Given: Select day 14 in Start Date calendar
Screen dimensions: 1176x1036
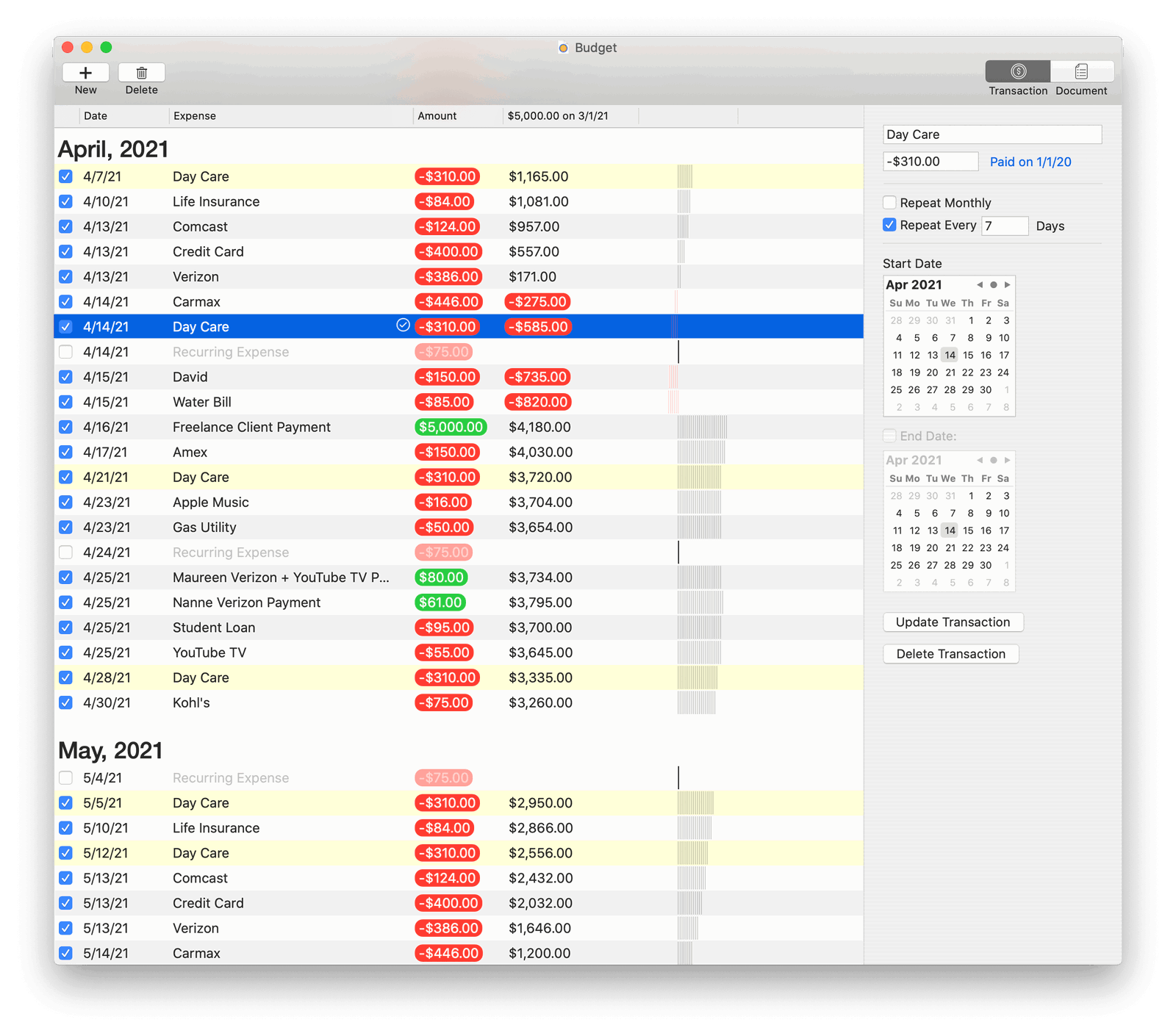Looking at the screenshot, I should pos(950,355).
